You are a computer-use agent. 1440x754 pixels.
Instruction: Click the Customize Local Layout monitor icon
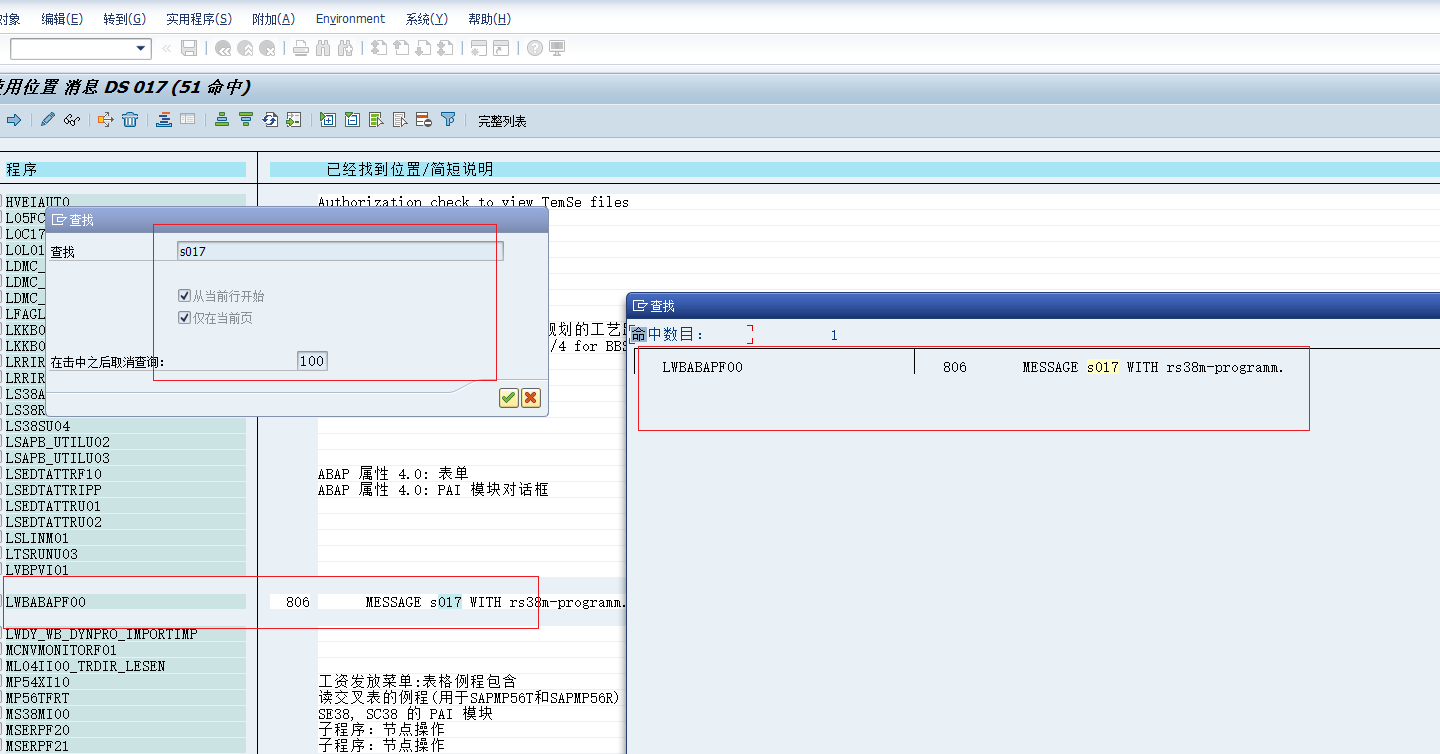coord(557,48)
